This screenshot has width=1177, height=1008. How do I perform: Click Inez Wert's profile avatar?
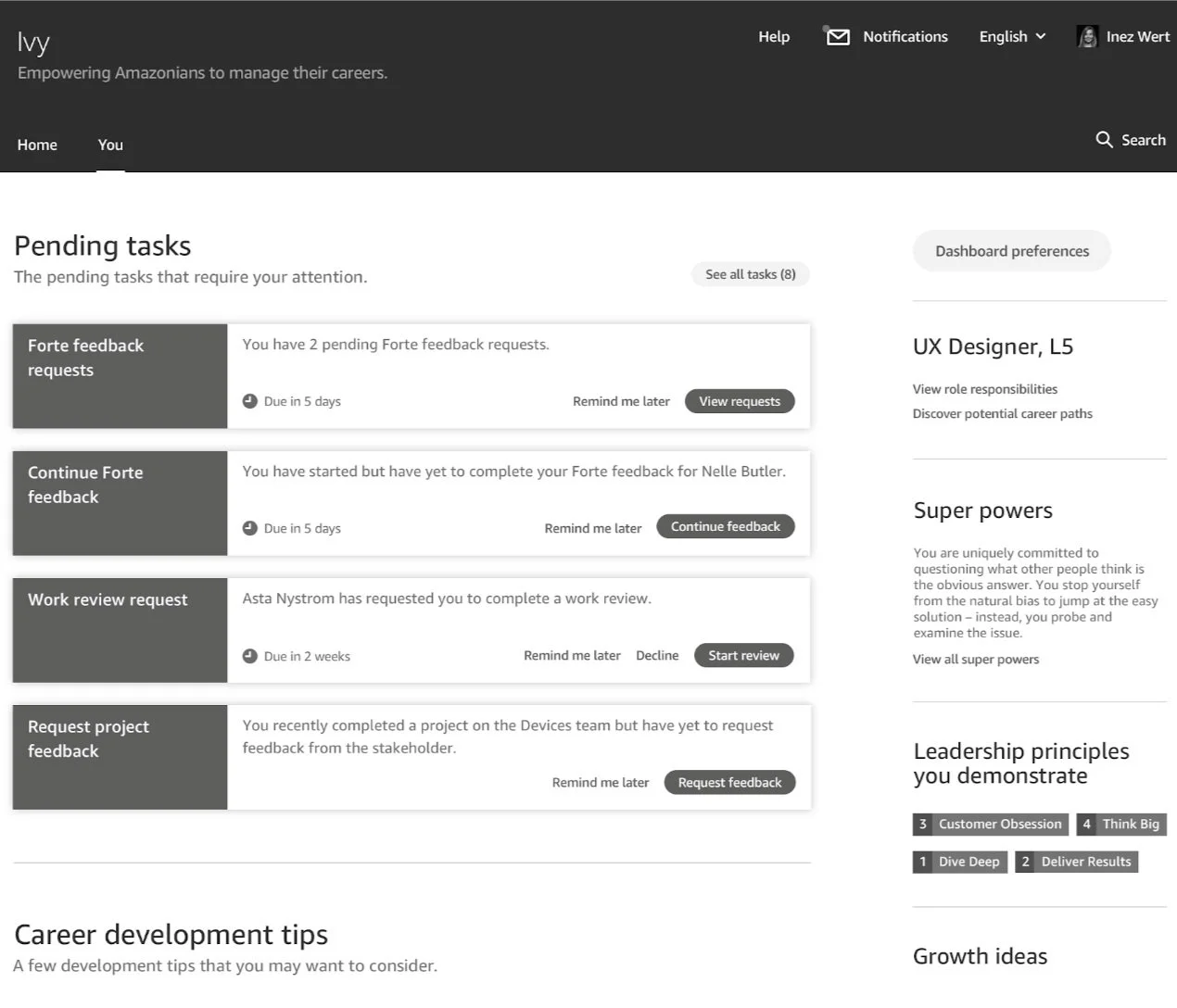coord(1087,36)
